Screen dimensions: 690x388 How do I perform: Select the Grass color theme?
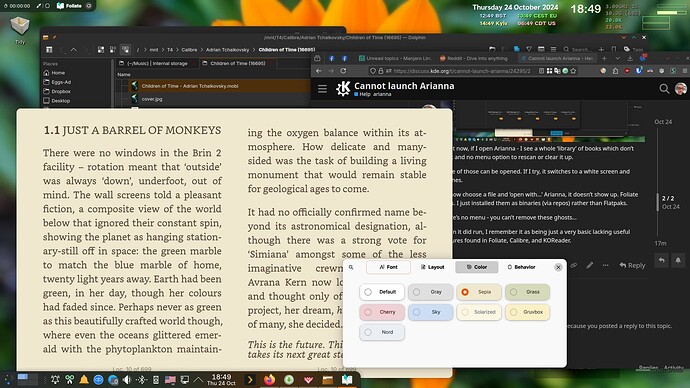point(527,292)
